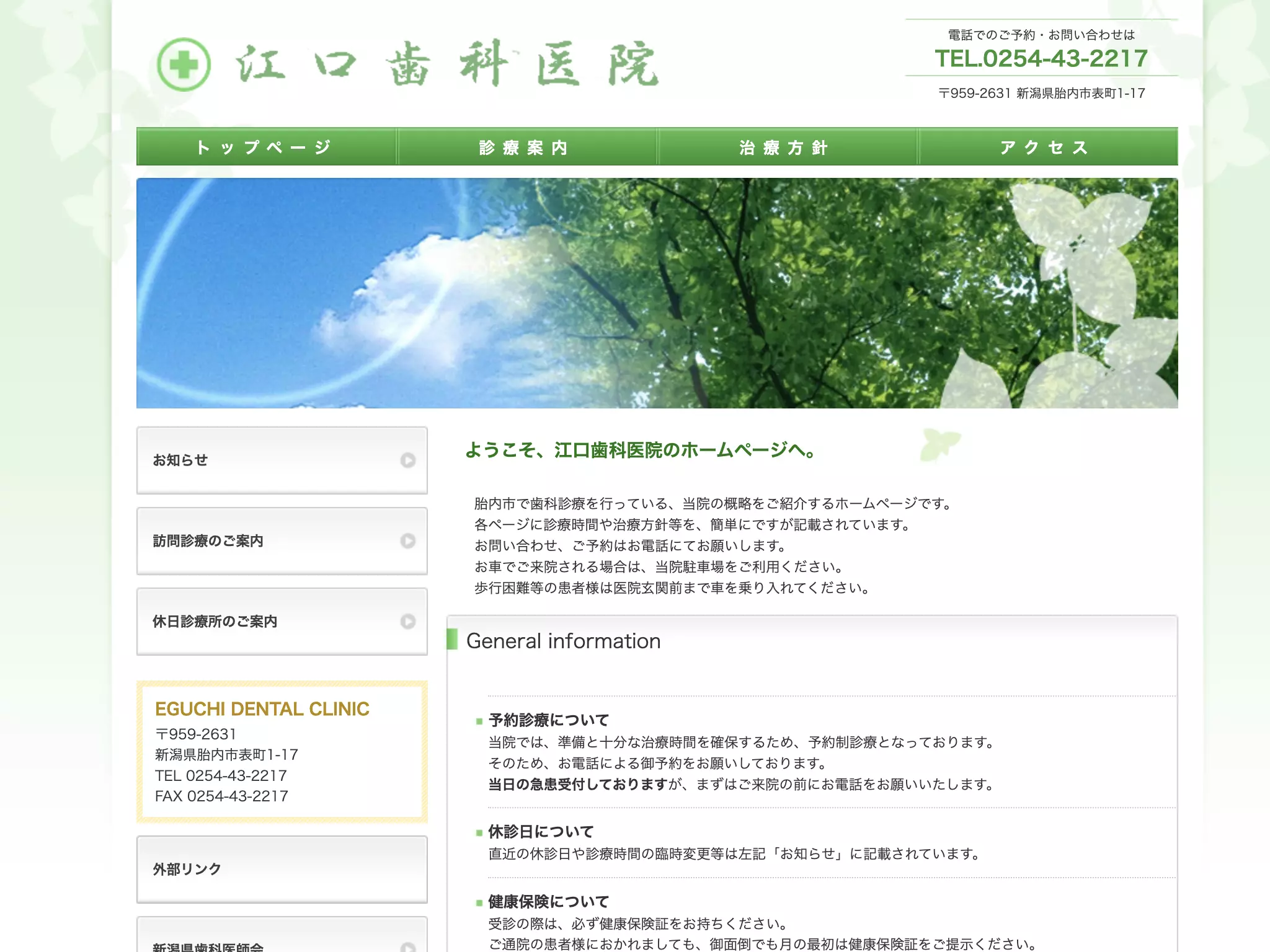
Task: Click the sky and trees banner image
Action: (x=657, y=293)
